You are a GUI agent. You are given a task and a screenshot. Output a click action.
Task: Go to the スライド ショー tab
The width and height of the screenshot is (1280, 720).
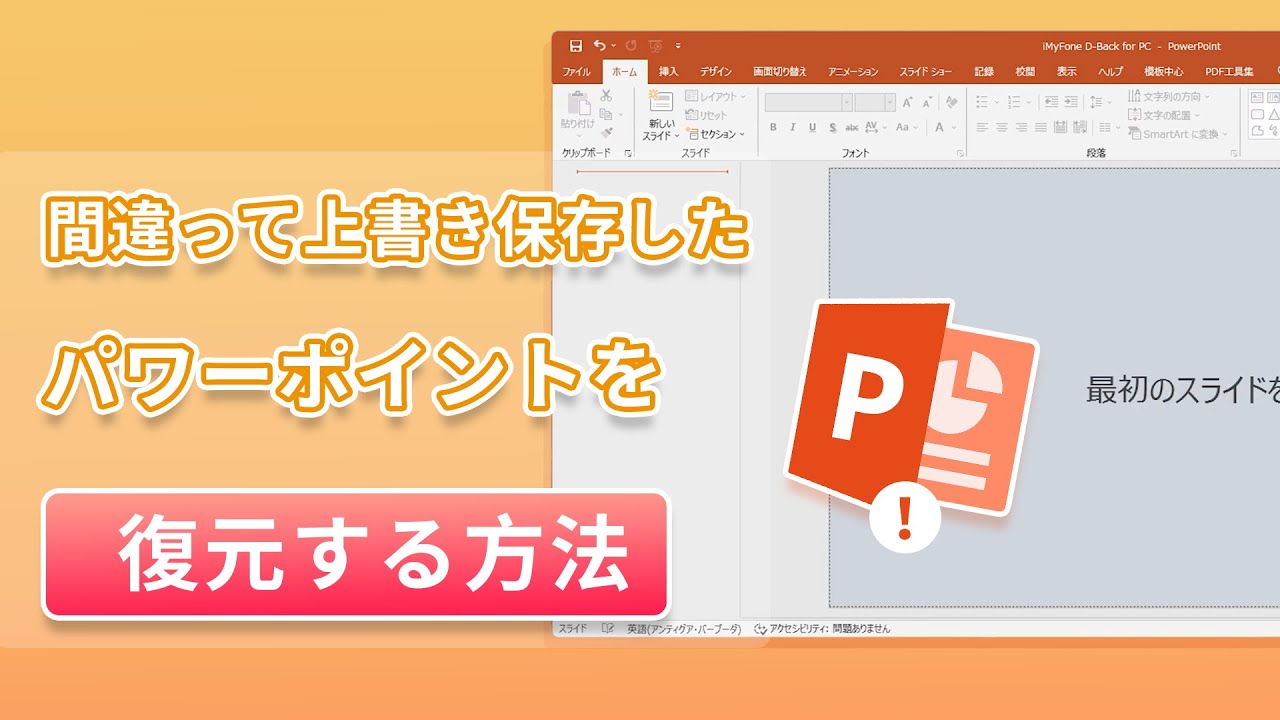click(926, 72)
